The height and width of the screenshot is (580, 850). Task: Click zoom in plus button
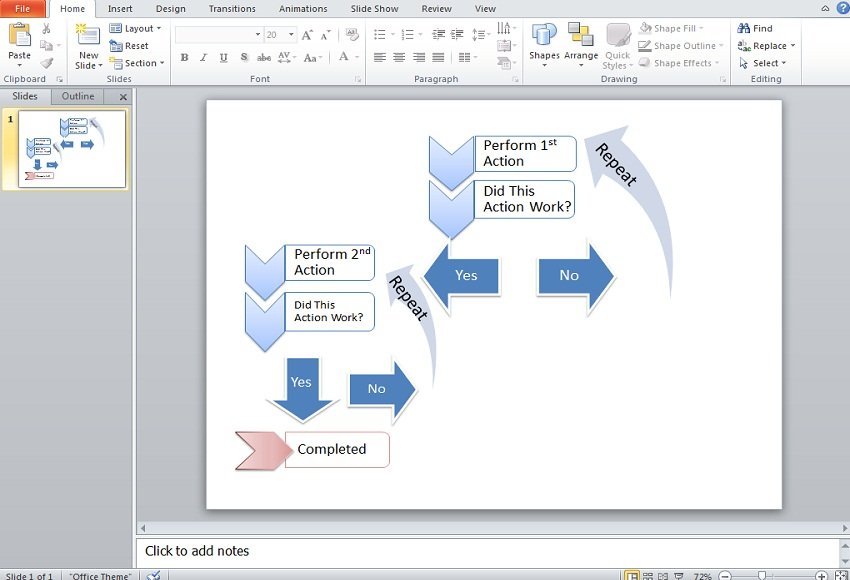[x=821, y=576]
